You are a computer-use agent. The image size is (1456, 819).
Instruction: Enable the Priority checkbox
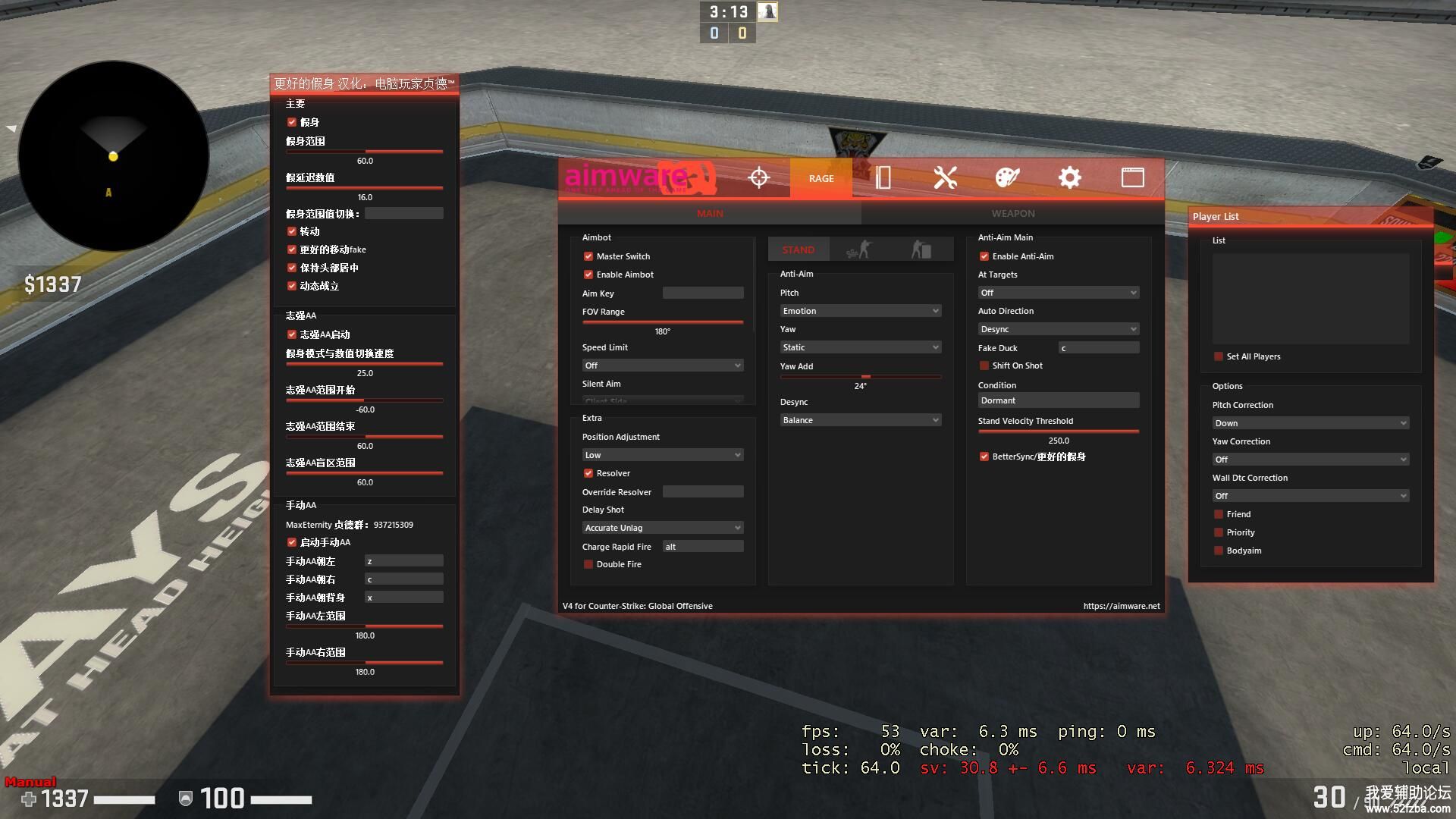1218,532
